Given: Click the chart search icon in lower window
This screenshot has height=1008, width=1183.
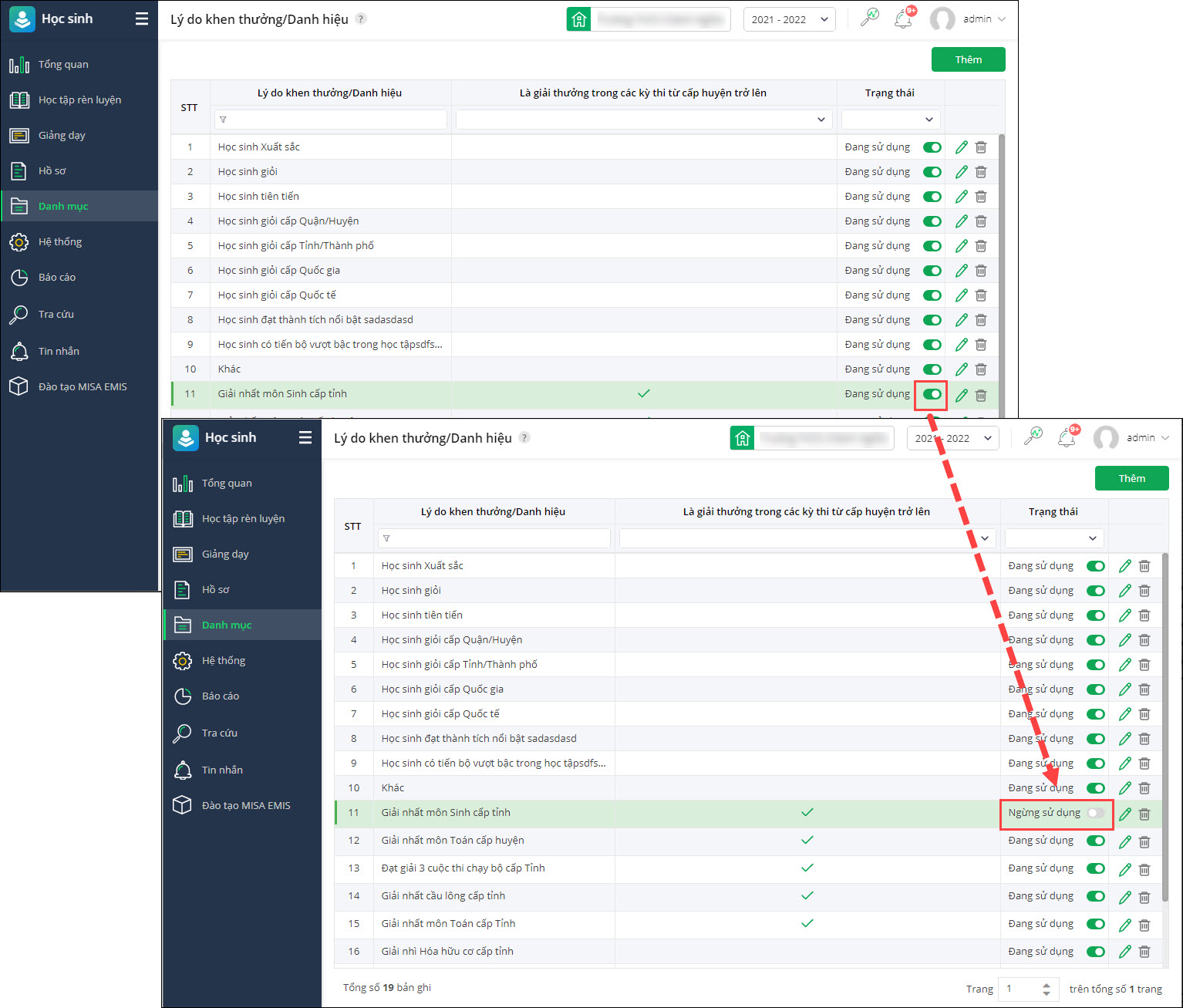Looking at the screenshot, I should tap(1033, 437).
